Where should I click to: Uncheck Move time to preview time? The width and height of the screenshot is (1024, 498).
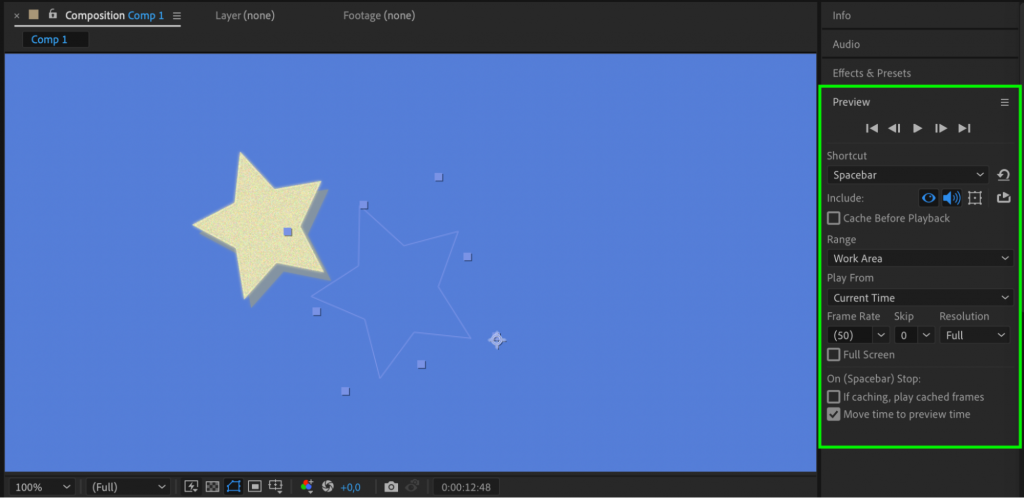point(834,414)
